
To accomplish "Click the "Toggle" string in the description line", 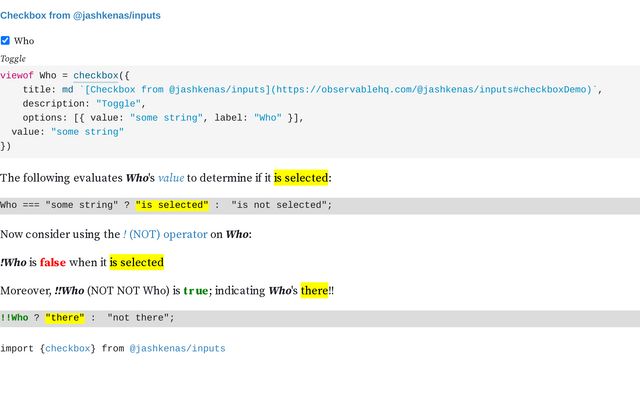I will [120, 103].
